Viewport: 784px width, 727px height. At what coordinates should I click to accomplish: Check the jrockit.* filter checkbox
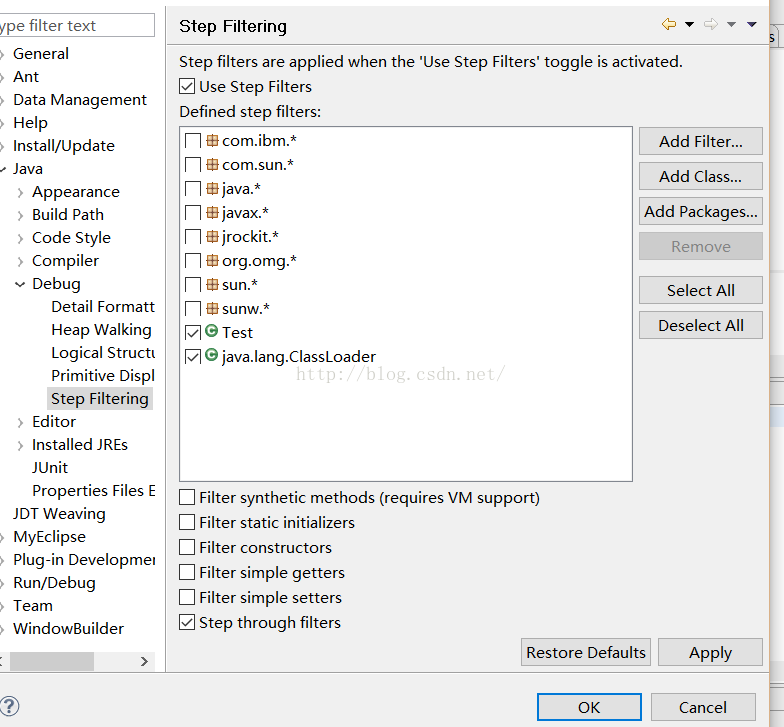(x=192, y=237)
